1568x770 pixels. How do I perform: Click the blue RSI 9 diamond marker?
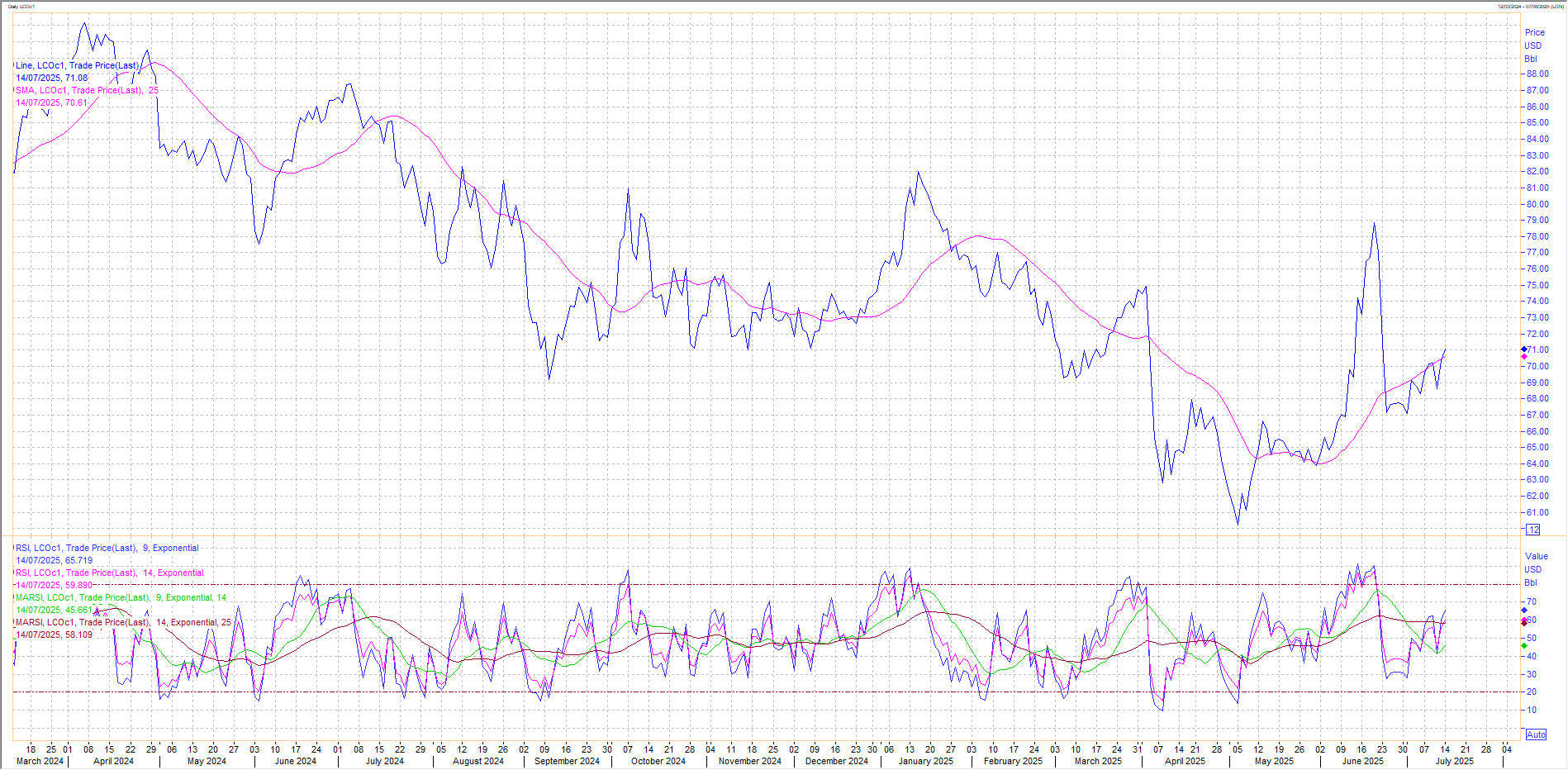tap(1524, 610)
